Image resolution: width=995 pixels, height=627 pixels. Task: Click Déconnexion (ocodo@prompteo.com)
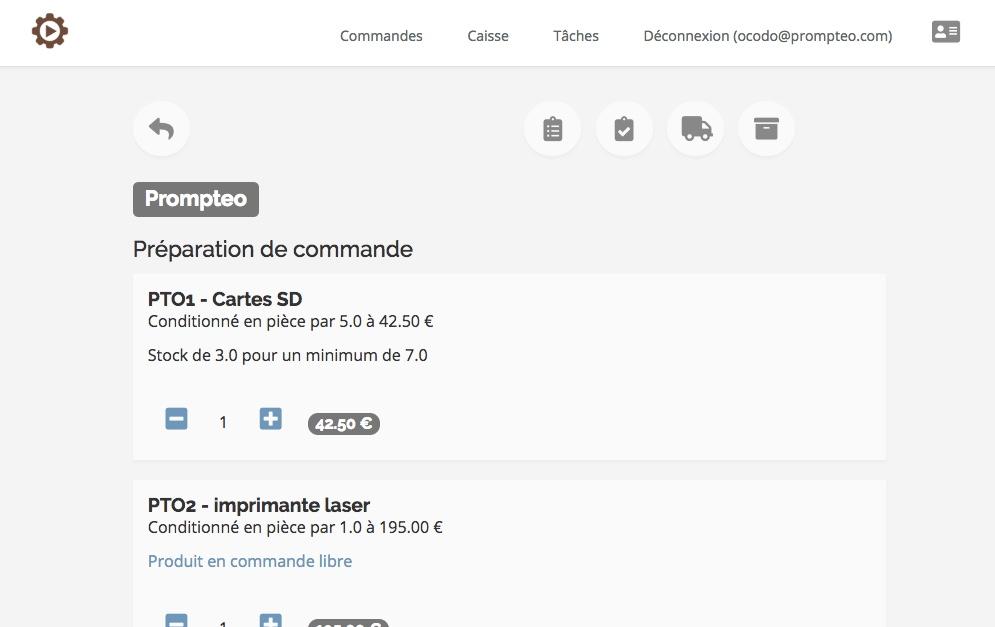tap(768, 36)
